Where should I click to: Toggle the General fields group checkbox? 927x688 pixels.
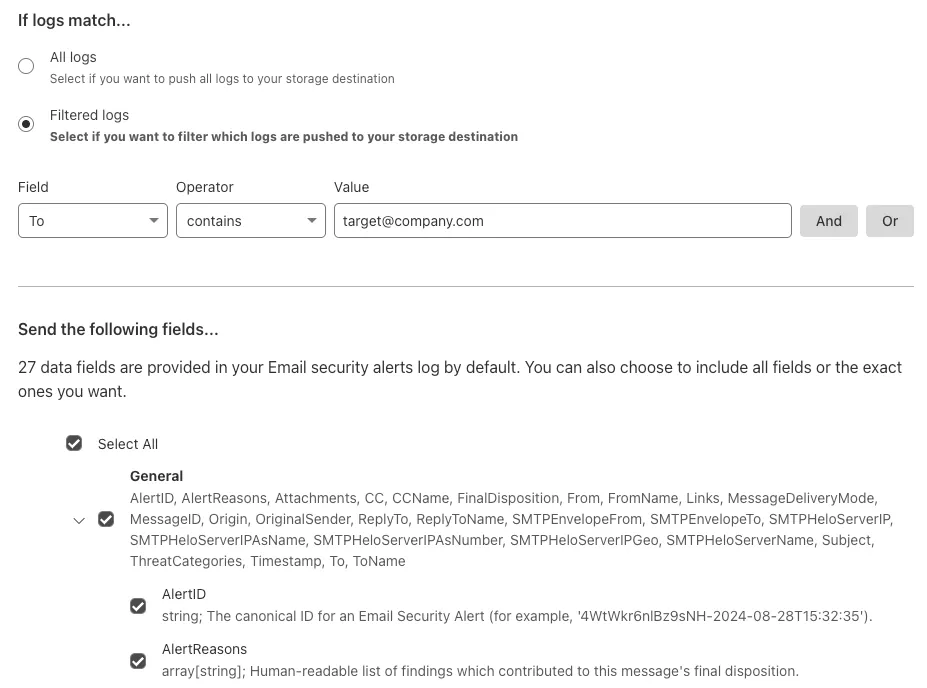click(106, 519)
